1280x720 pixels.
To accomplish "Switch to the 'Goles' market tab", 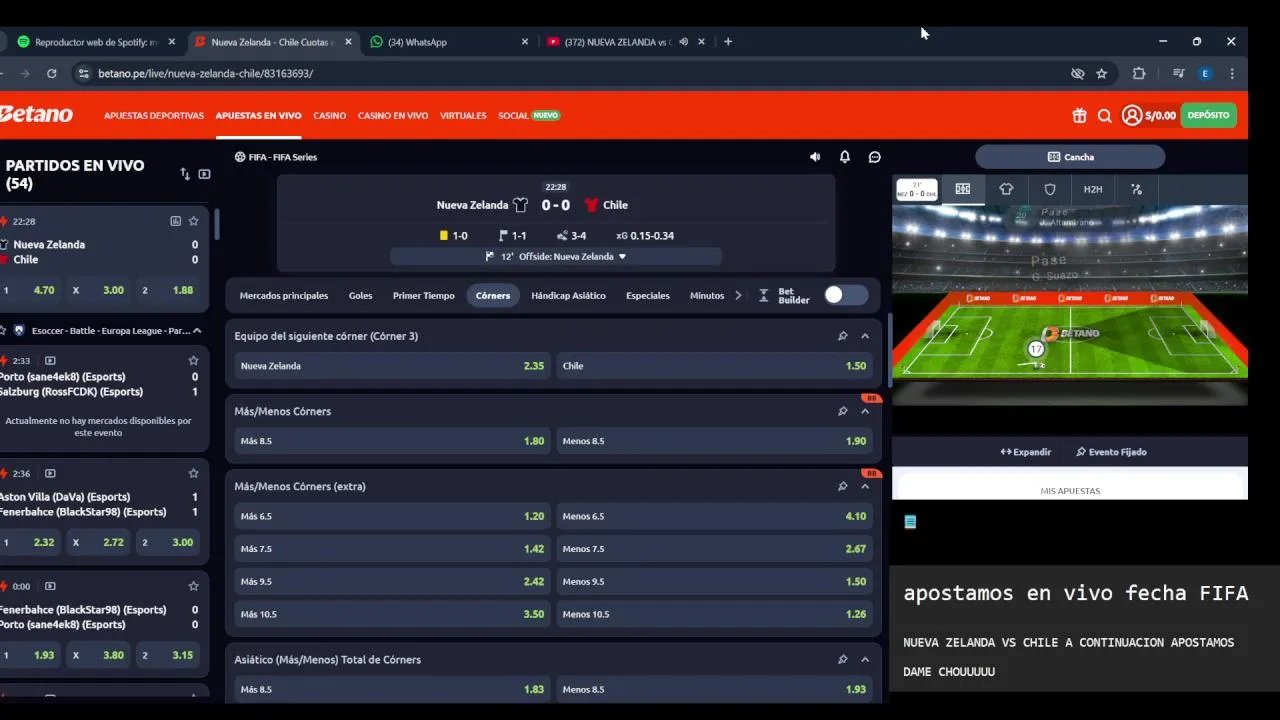I will [x=360, y=295].
